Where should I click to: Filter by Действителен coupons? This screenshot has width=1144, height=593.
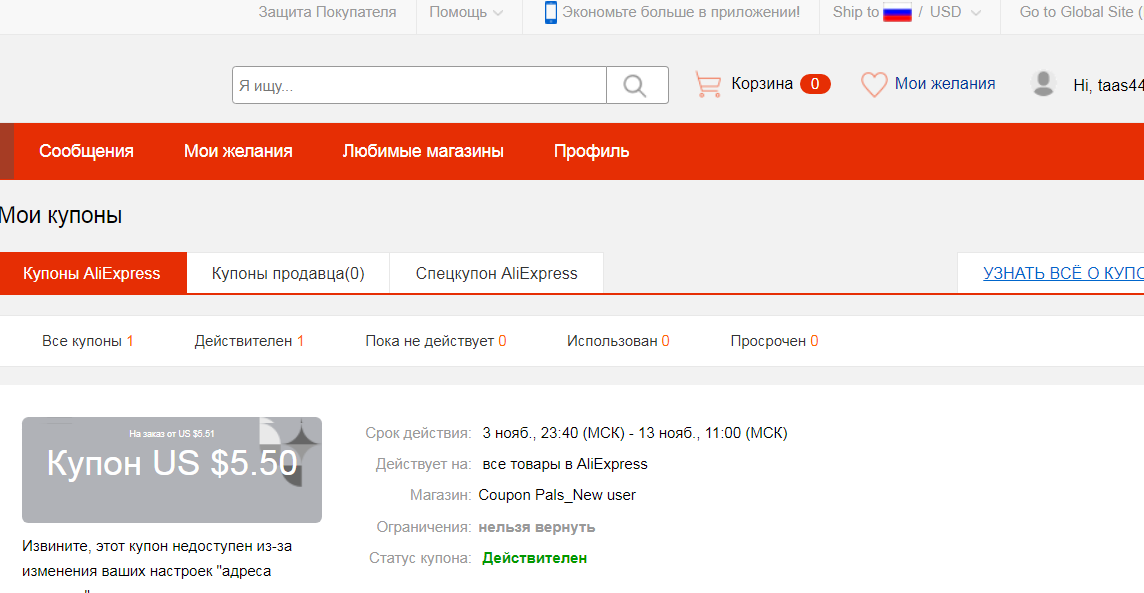[x=249, y=341]
